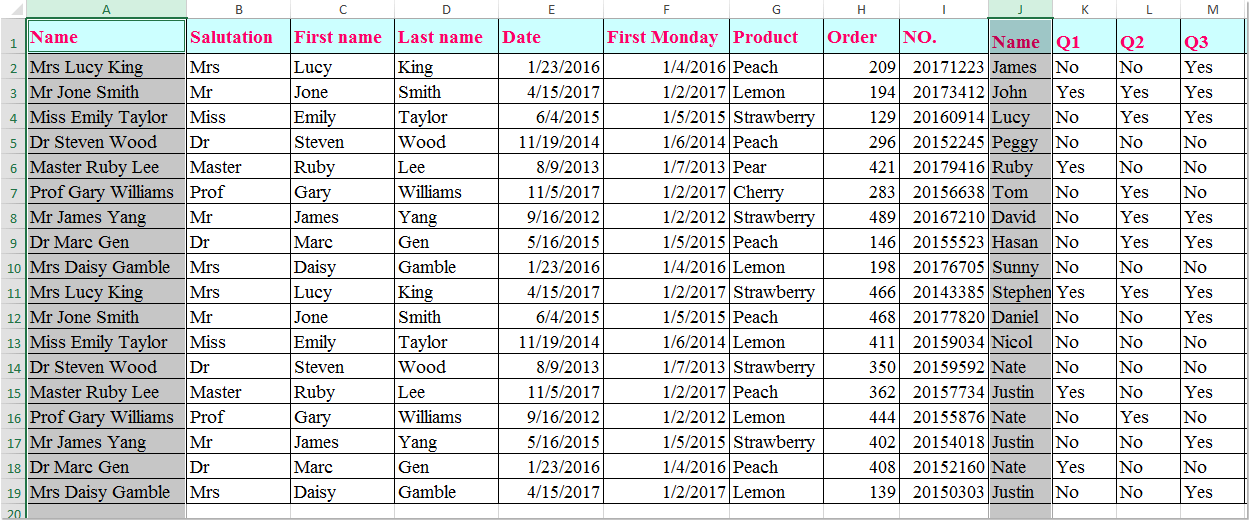This screenshot has width=1249, height=520.
Task: Click the "Salutation" header cell
Action: [x=238, y=37]
